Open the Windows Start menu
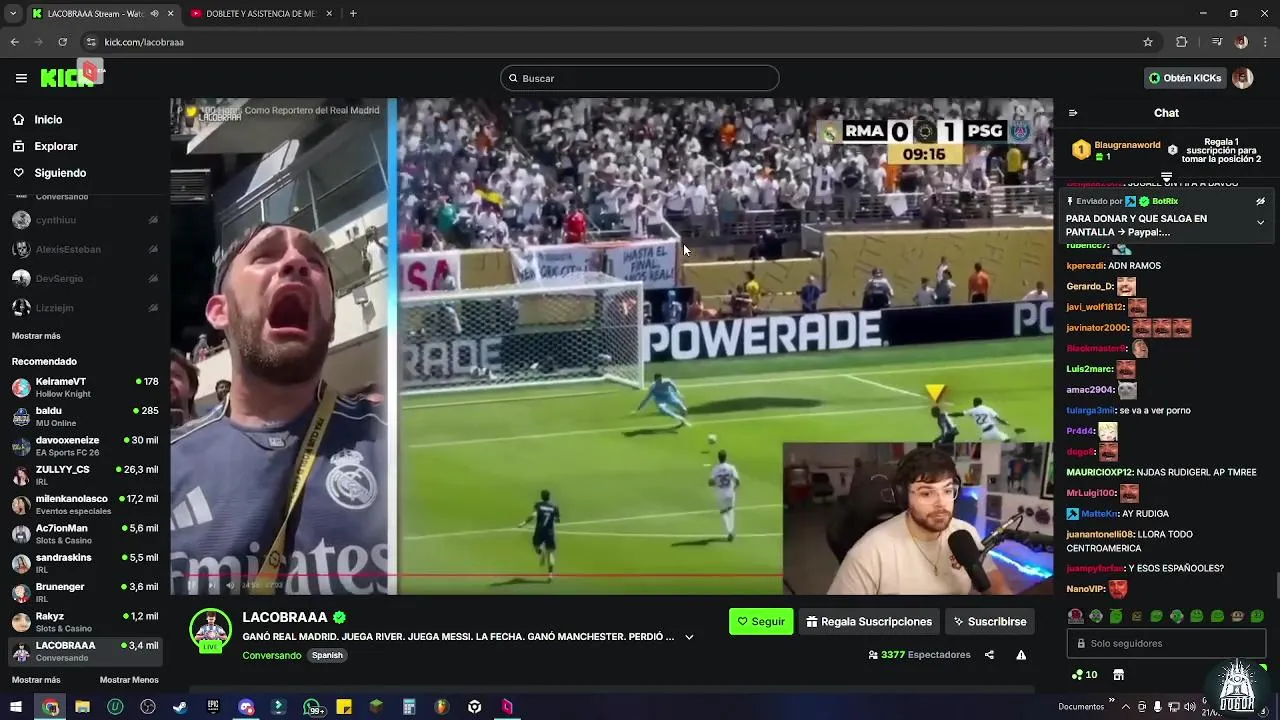Screen dimensions: 1280x720 coord(15,707)
